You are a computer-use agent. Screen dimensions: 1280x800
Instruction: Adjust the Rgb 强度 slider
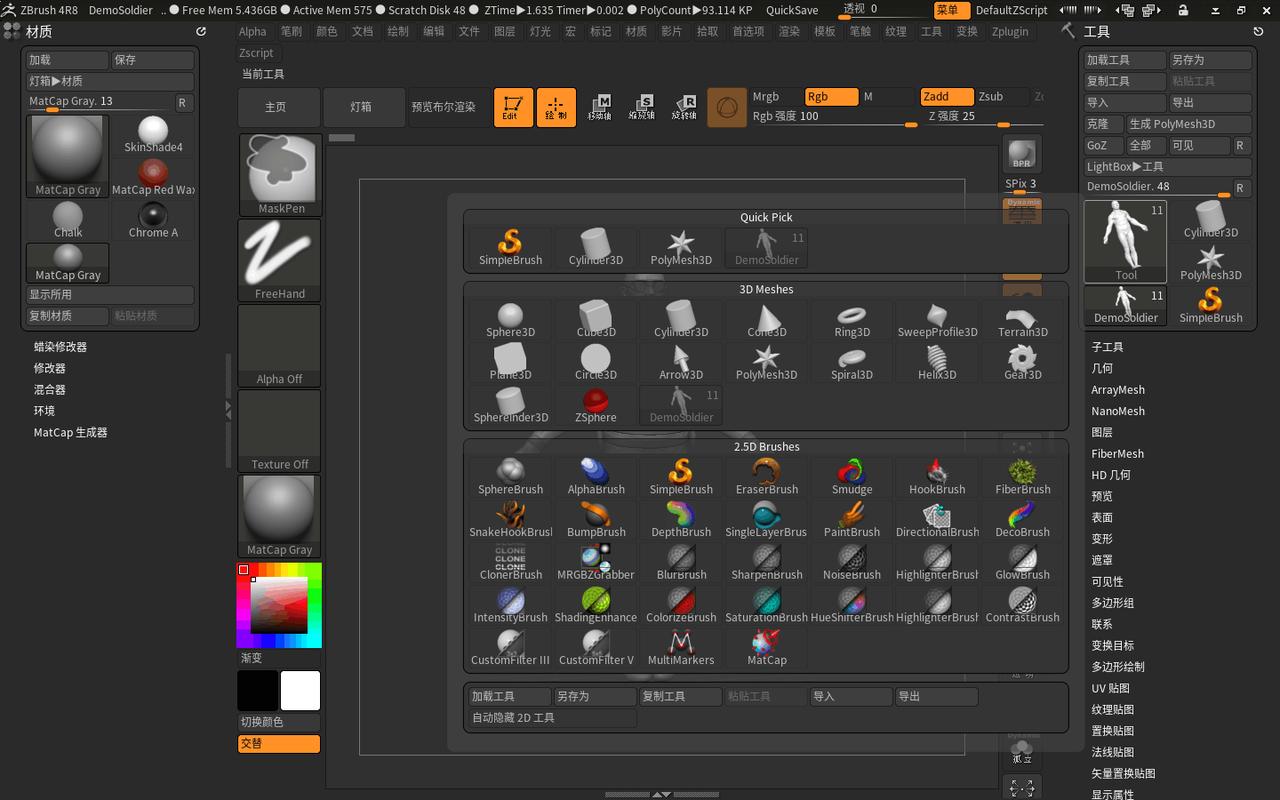point(835,117)
